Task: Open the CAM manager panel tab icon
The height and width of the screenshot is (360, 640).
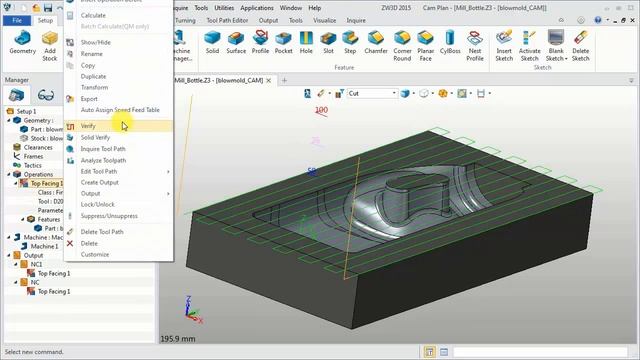Action: (16, 96)
